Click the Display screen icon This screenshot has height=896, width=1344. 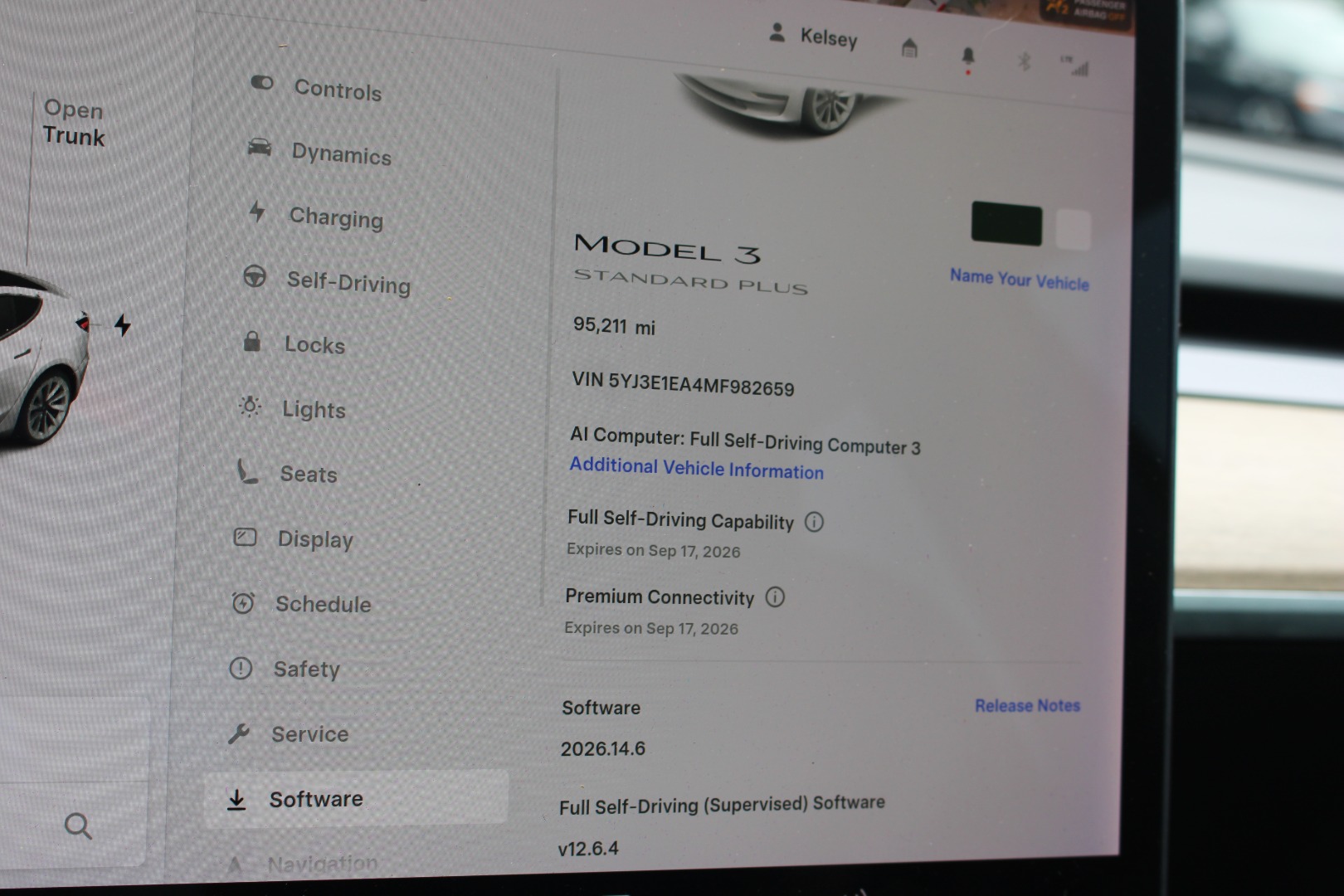[245, 538]
